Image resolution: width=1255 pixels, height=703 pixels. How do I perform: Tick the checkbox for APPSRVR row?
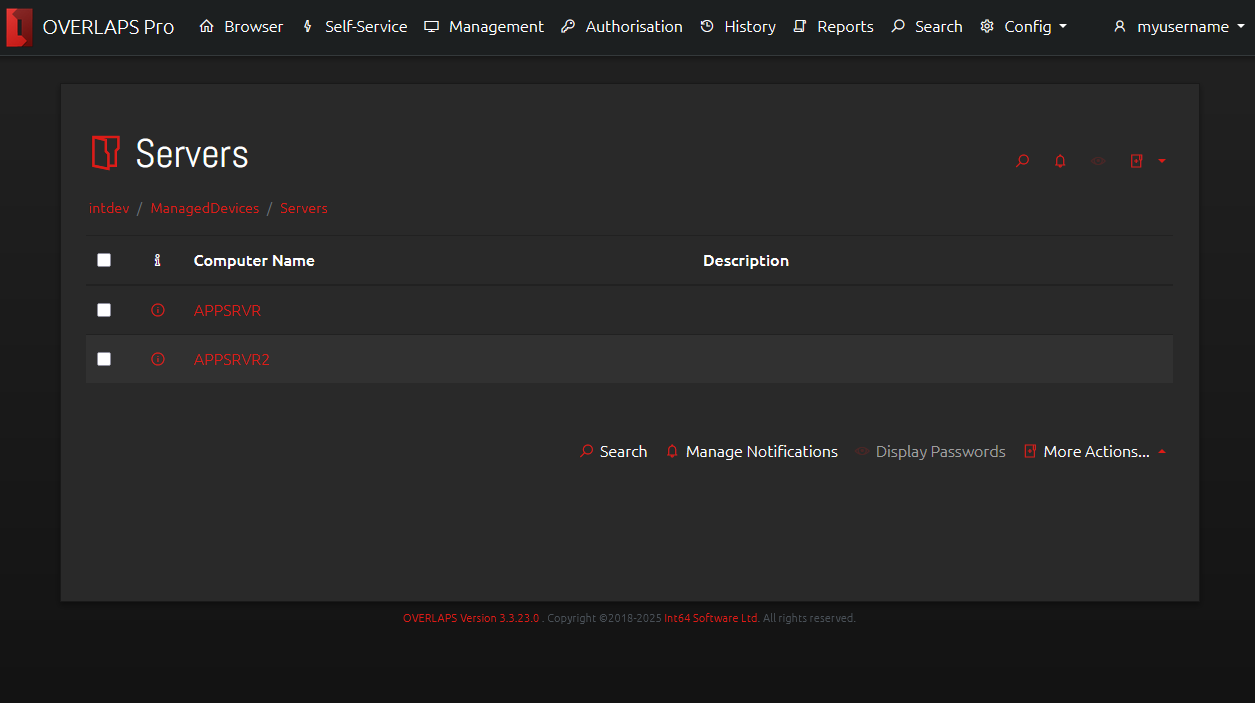104,310
